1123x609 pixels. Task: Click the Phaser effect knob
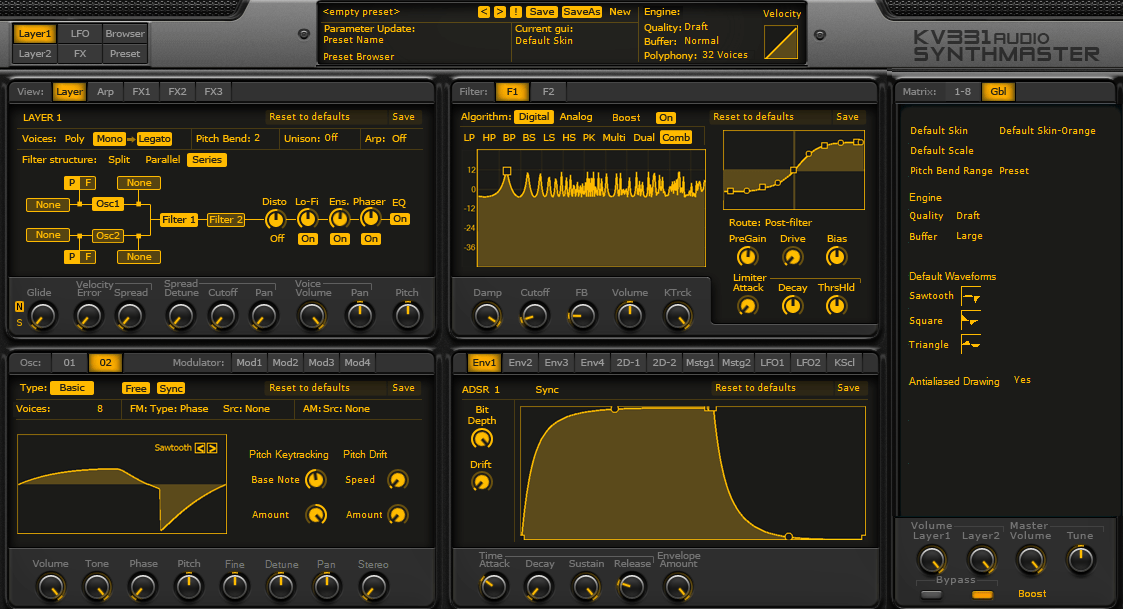[x=370, y=218]
